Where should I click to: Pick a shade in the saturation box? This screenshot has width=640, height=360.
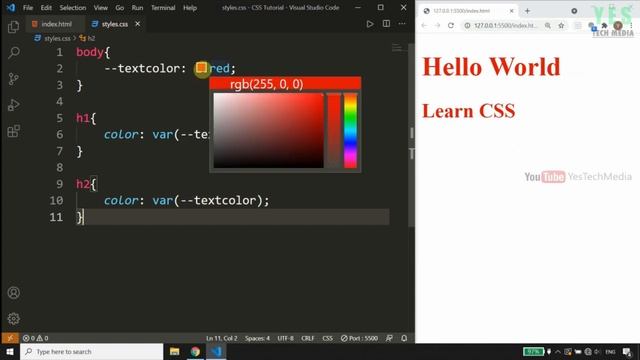[269, 130]
